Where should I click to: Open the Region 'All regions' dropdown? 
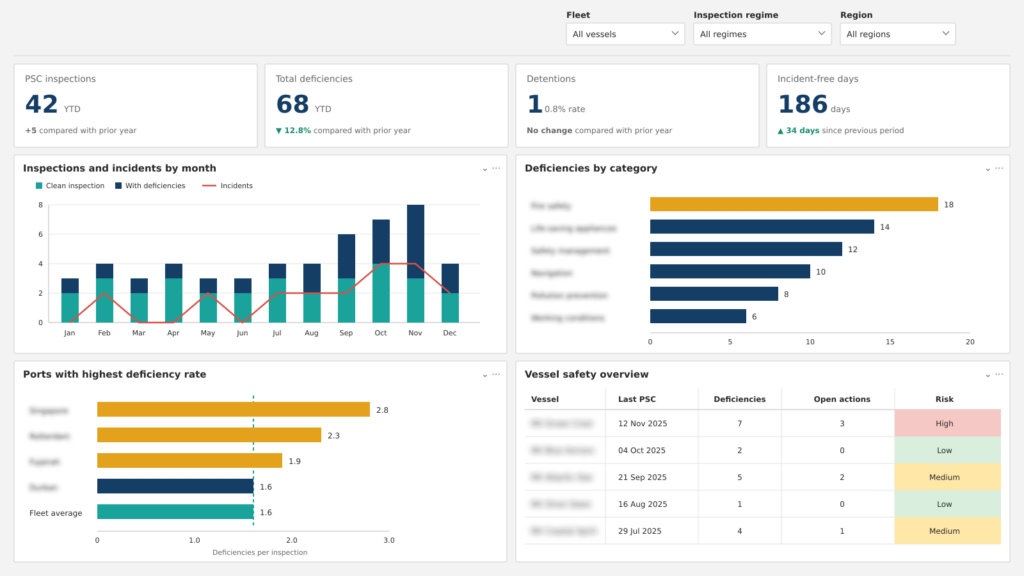(x=897, y=34)
